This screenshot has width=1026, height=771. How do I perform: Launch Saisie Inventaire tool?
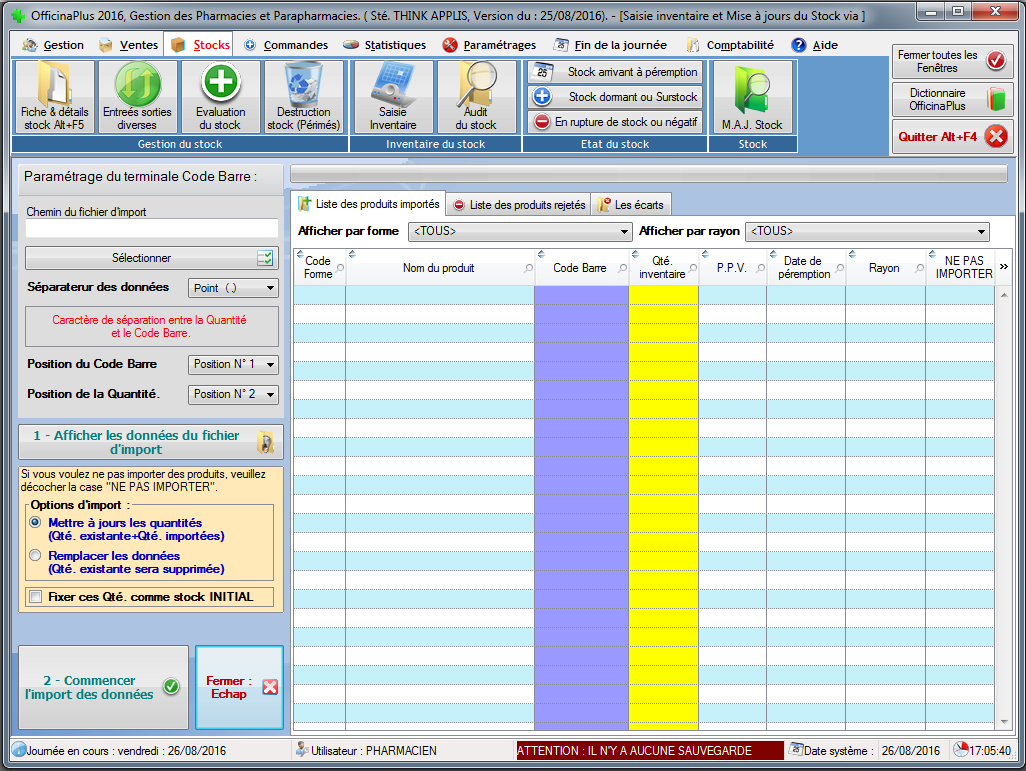coord(393,97)
